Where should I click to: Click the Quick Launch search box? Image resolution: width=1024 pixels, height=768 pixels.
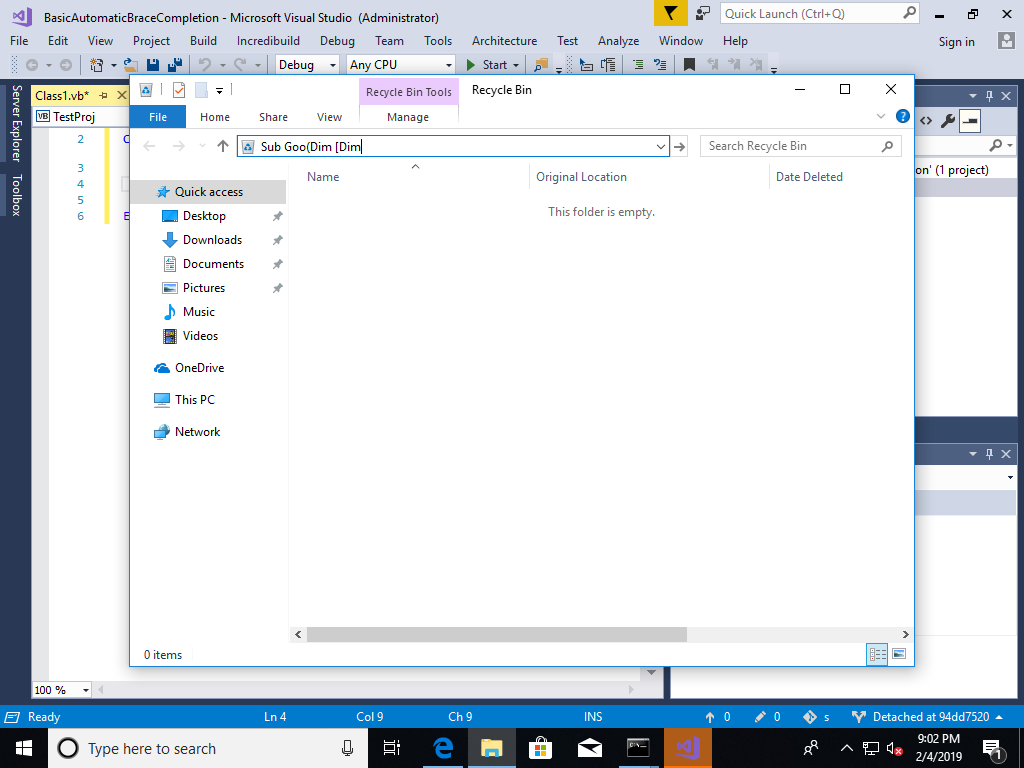click(820, 13)
